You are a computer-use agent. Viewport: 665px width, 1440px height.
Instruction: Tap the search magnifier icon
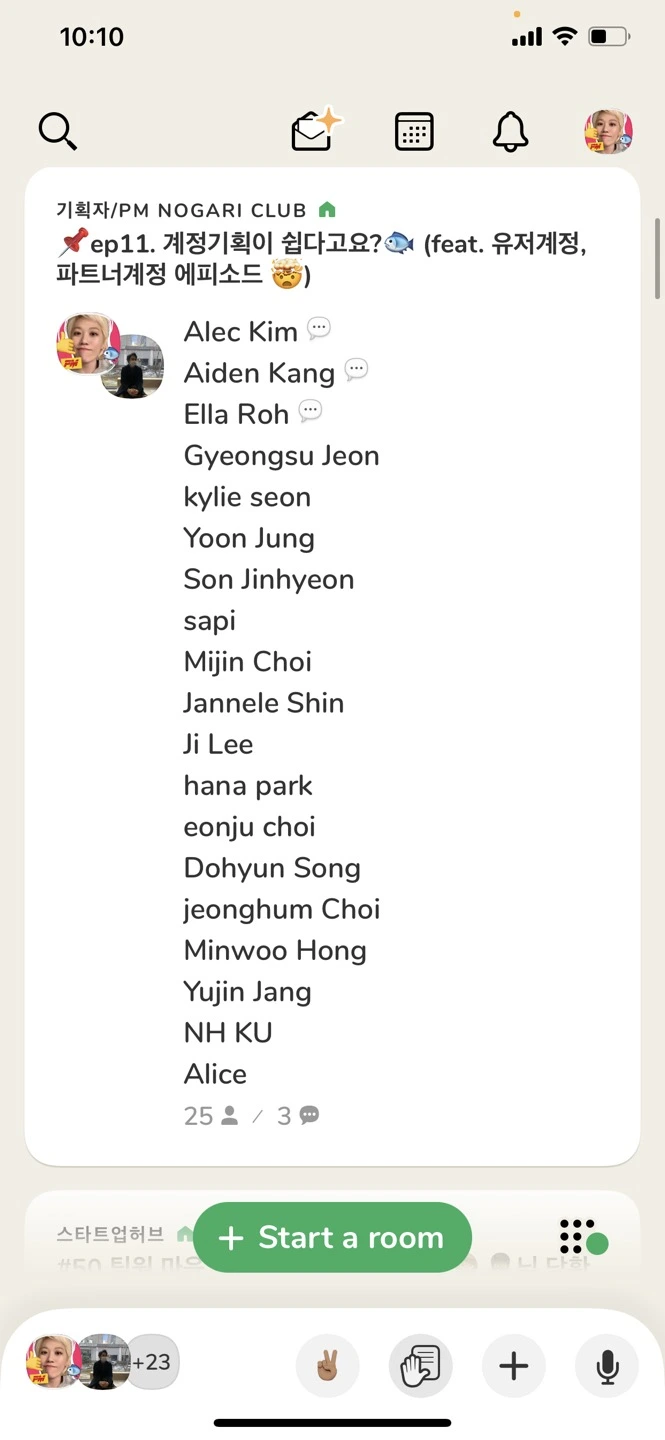(57, 131)
